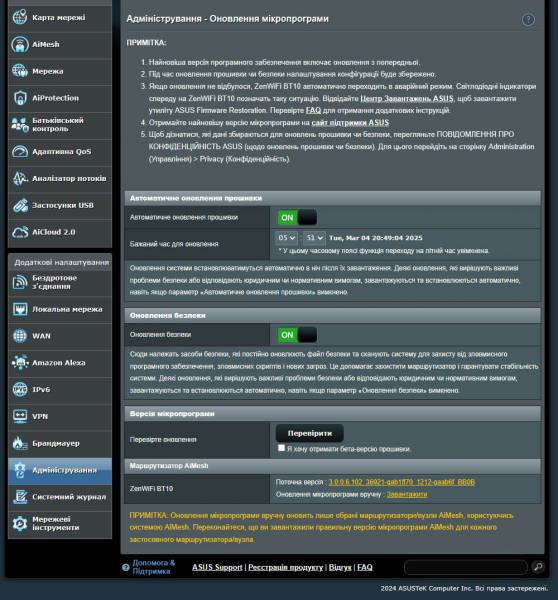This screenshot has height=600, width=558.
Task: Click the ZenWiFi BT10 router label
Action: point(151,489)
